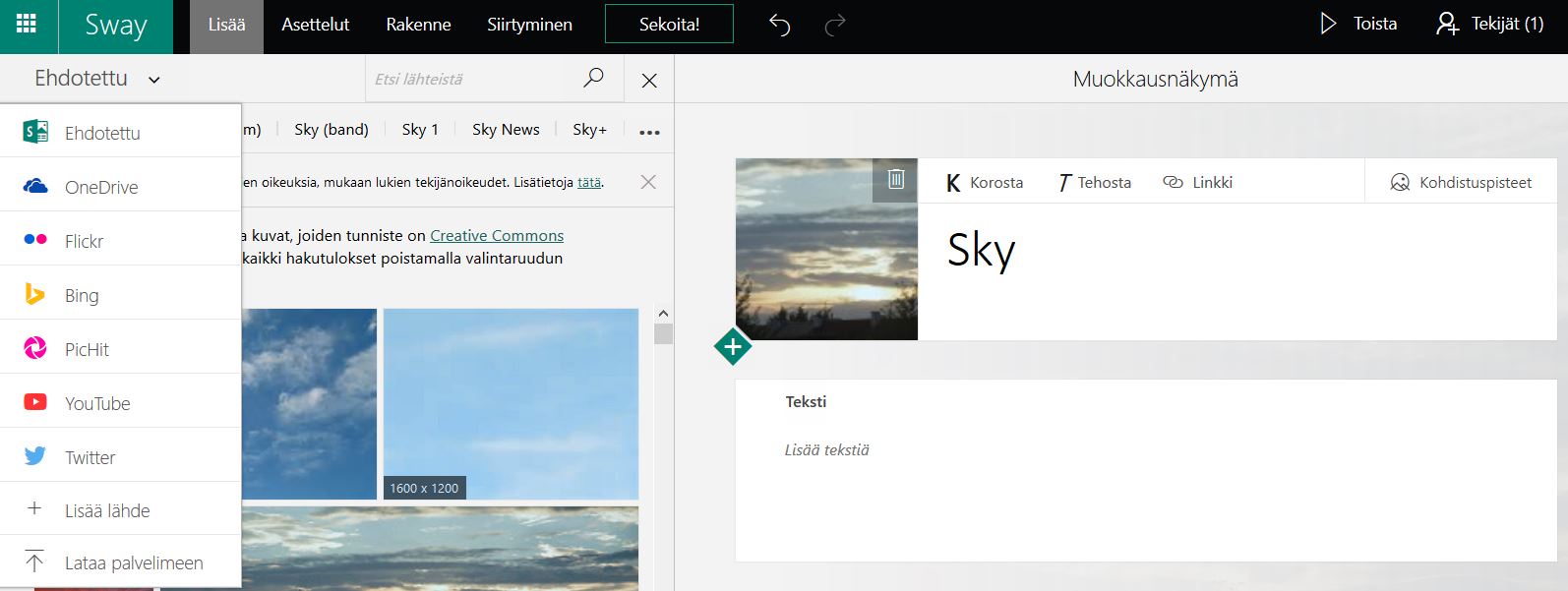
Task: Pick OneDrive as the content source
Action: tap(100, 187)
